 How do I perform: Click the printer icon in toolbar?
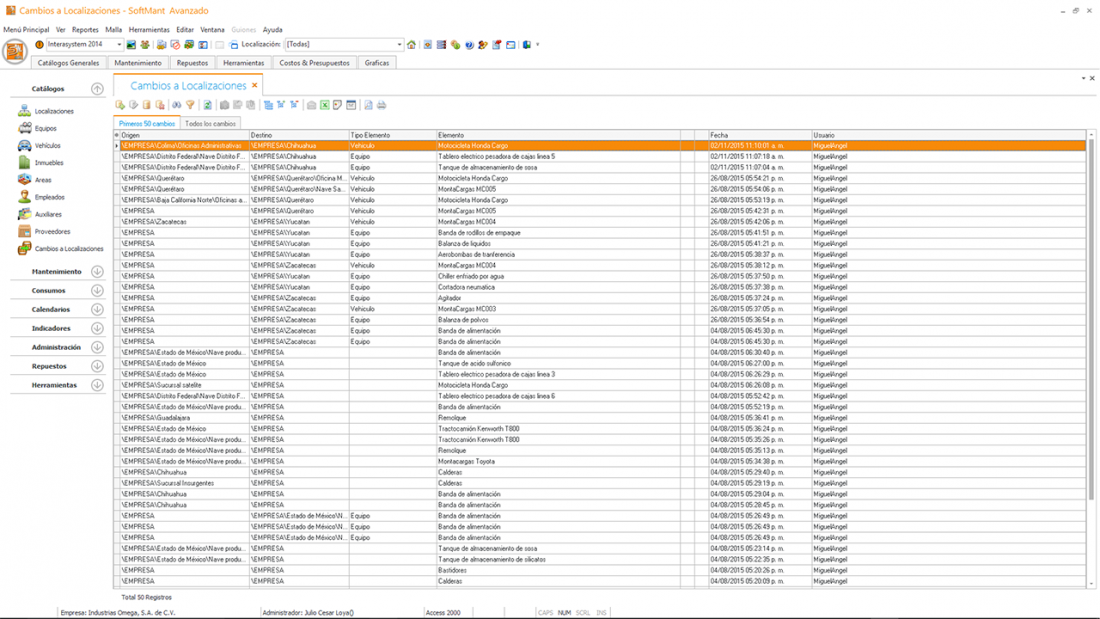382,105
